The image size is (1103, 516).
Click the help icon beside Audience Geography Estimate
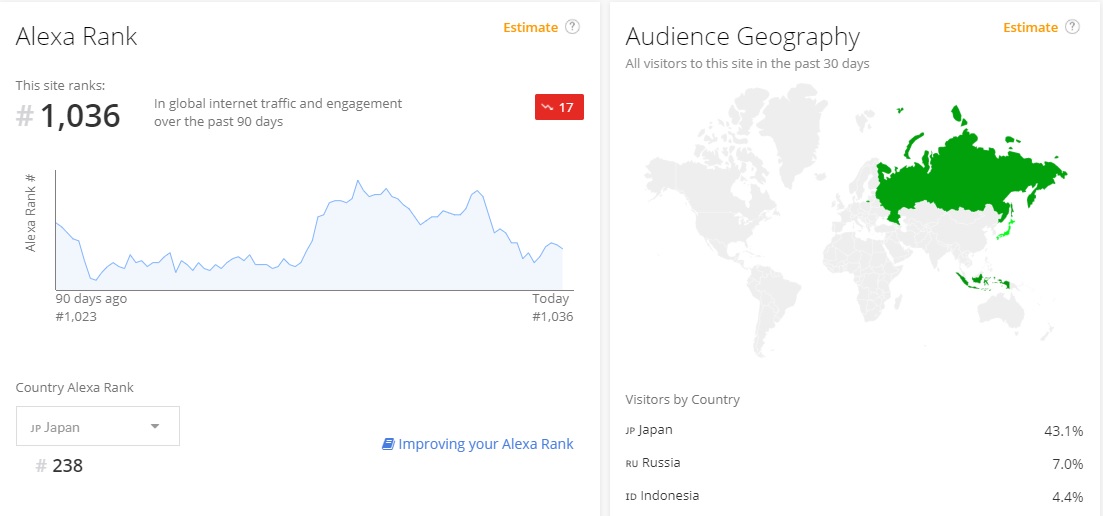1072,27
